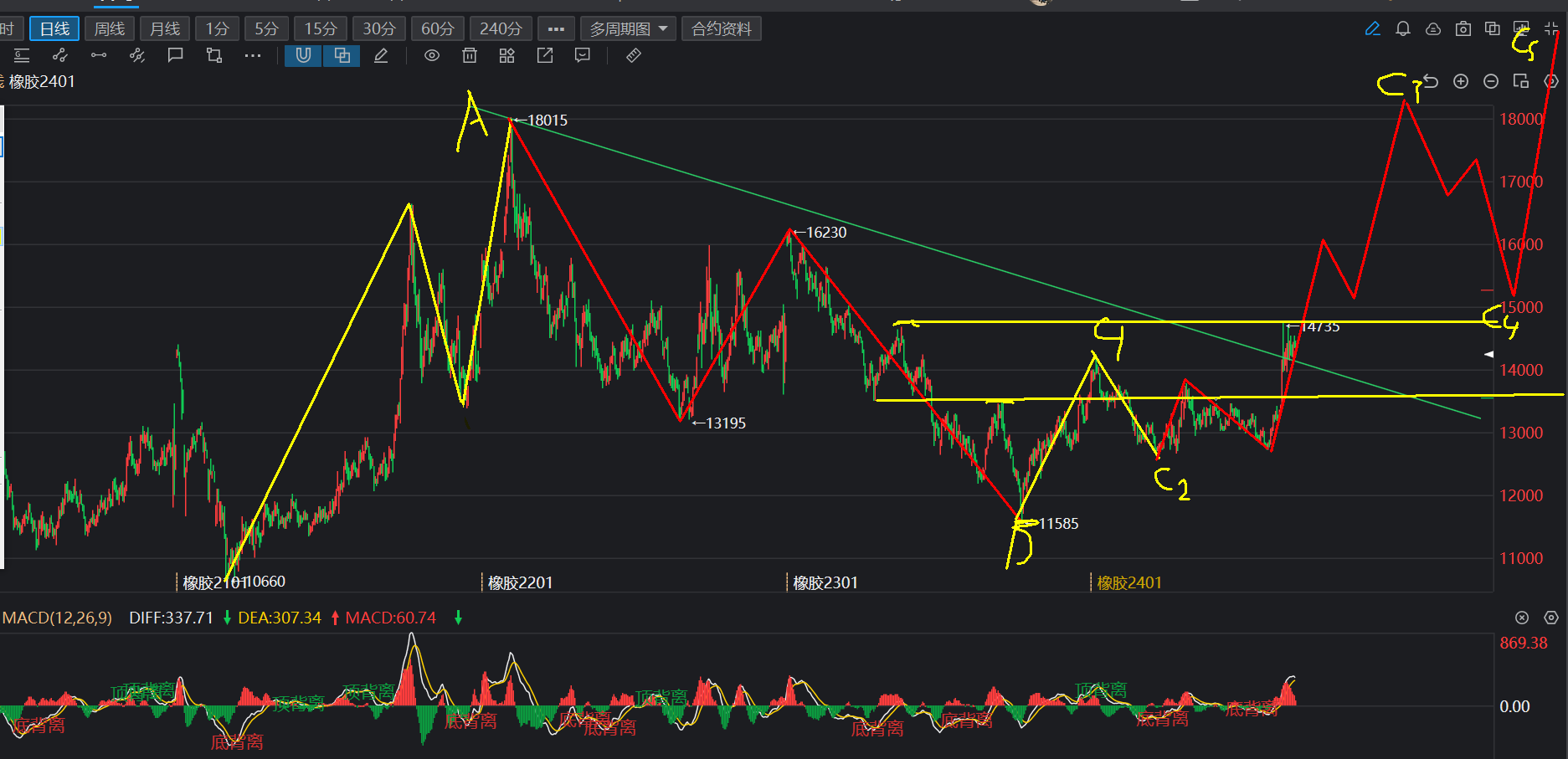Click the 13195 low price label

[725, 423]
